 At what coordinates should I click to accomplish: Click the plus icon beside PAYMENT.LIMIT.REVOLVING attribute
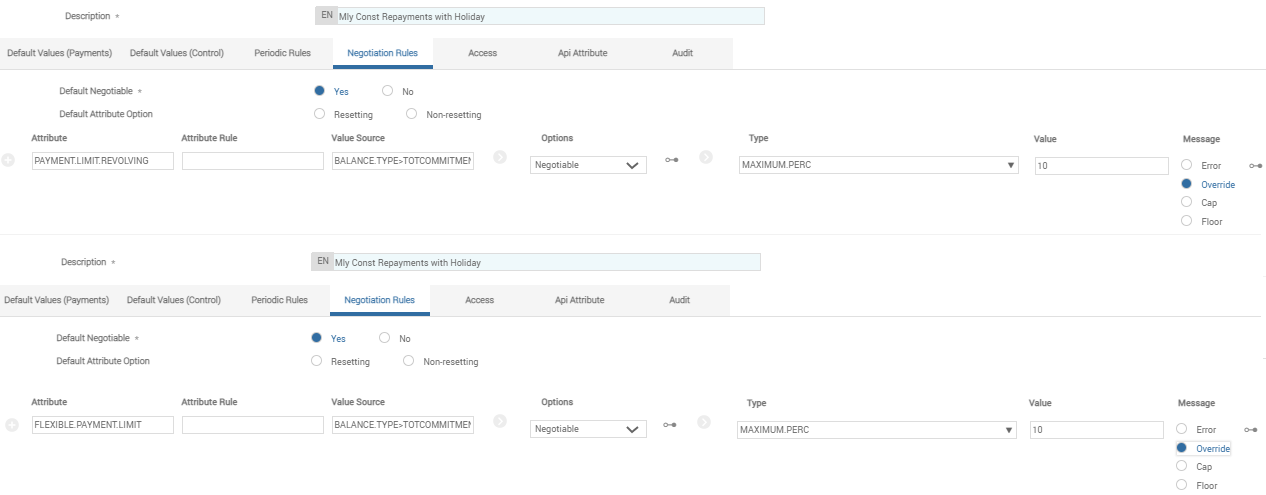[x=9, y=160]
